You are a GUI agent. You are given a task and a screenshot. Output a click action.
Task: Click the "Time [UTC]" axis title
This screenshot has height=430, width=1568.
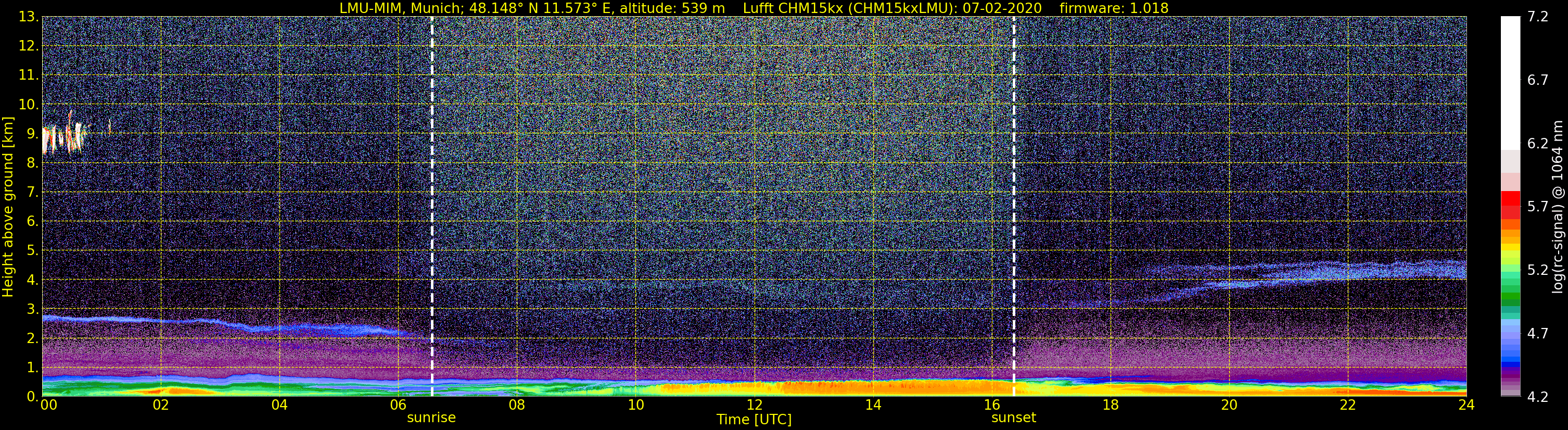[x=754, y=420]
